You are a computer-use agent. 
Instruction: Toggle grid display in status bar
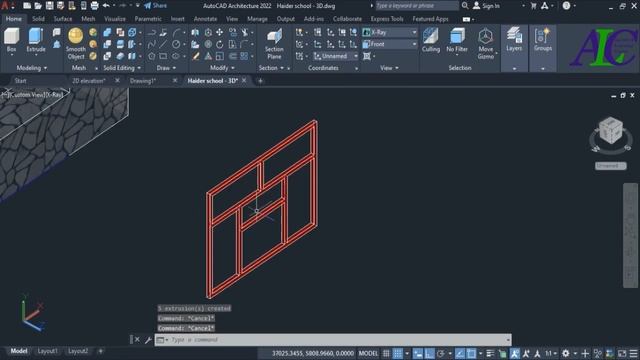pyautogui.click(x=386, y=353)
